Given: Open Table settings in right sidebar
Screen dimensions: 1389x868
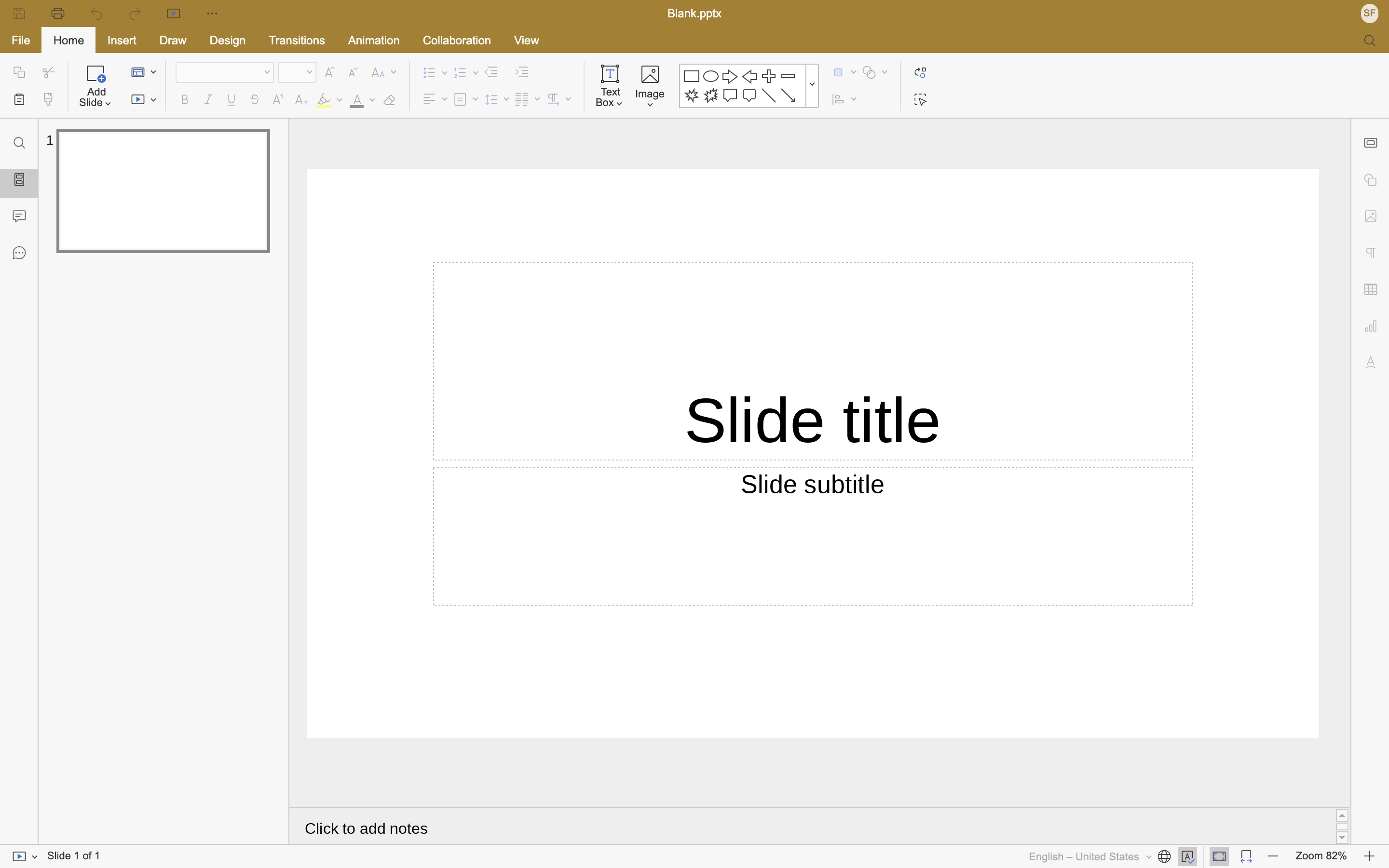Looking at the screenshot, I should 1370,289.
